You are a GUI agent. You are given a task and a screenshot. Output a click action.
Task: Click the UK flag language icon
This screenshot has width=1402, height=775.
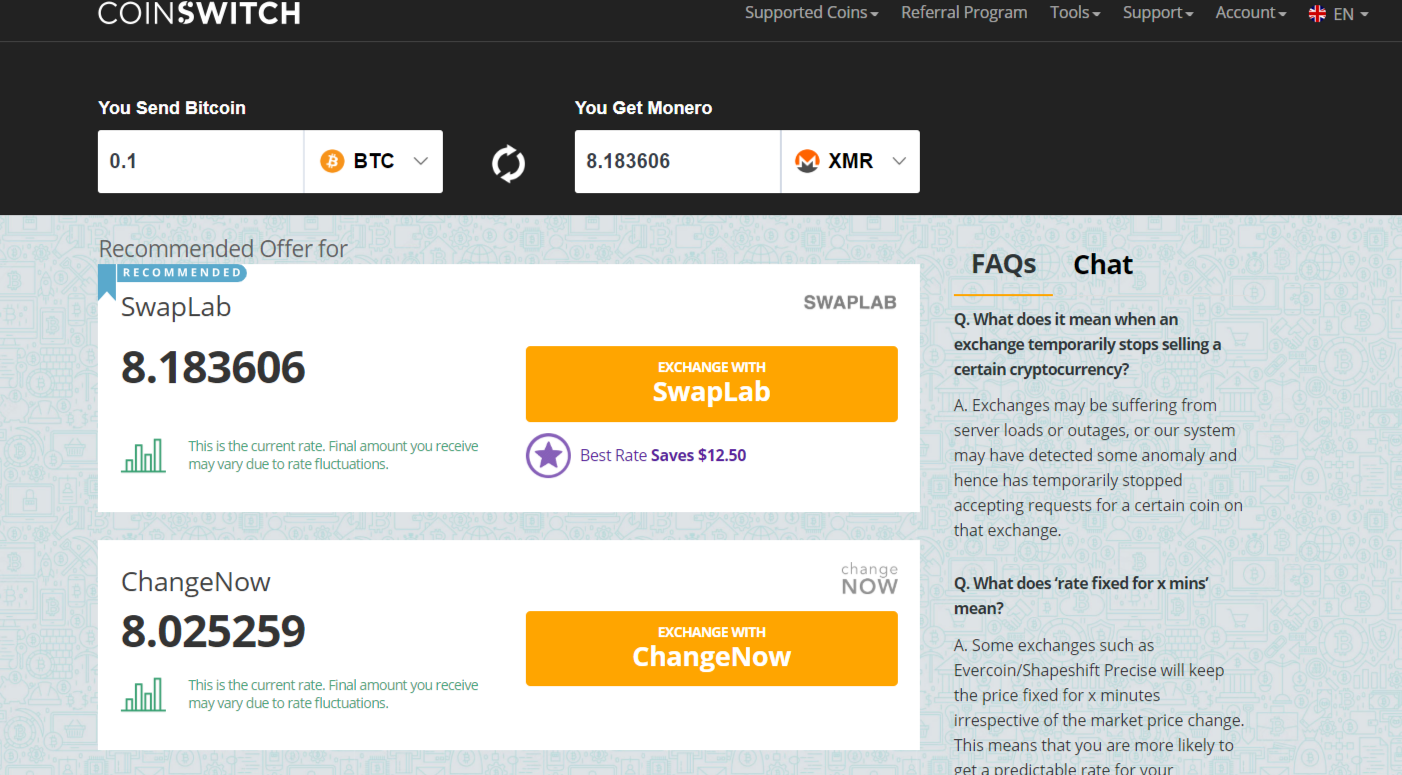tap(1317, 14)
